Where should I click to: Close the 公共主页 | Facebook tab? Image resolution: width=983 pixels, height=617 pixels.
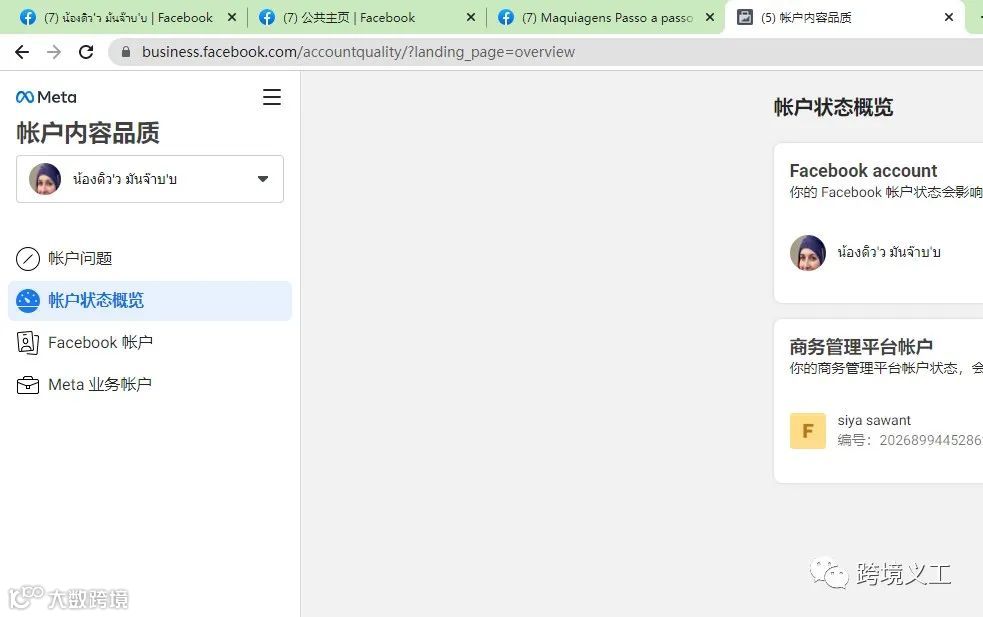pos(471,18)
